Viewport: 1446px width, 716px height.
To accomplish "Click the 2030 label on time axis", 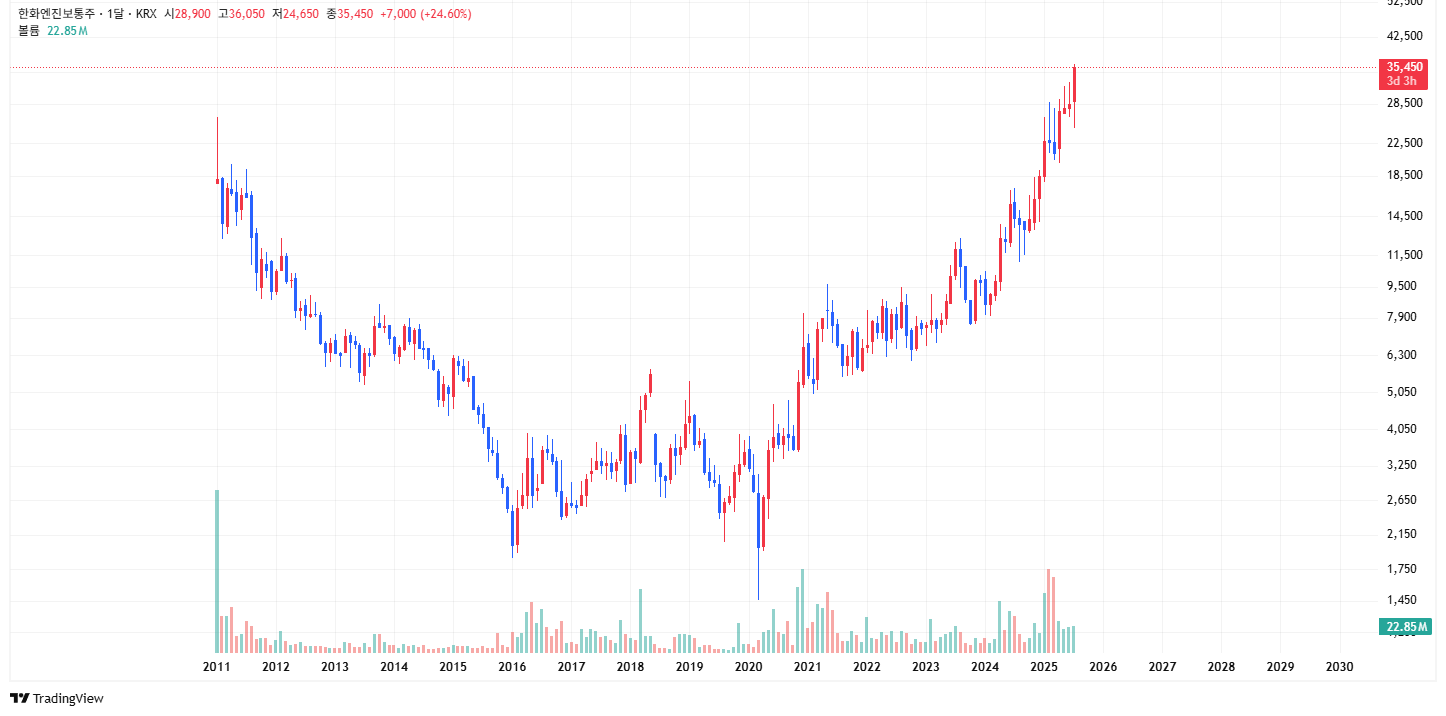I will 1339,667.
